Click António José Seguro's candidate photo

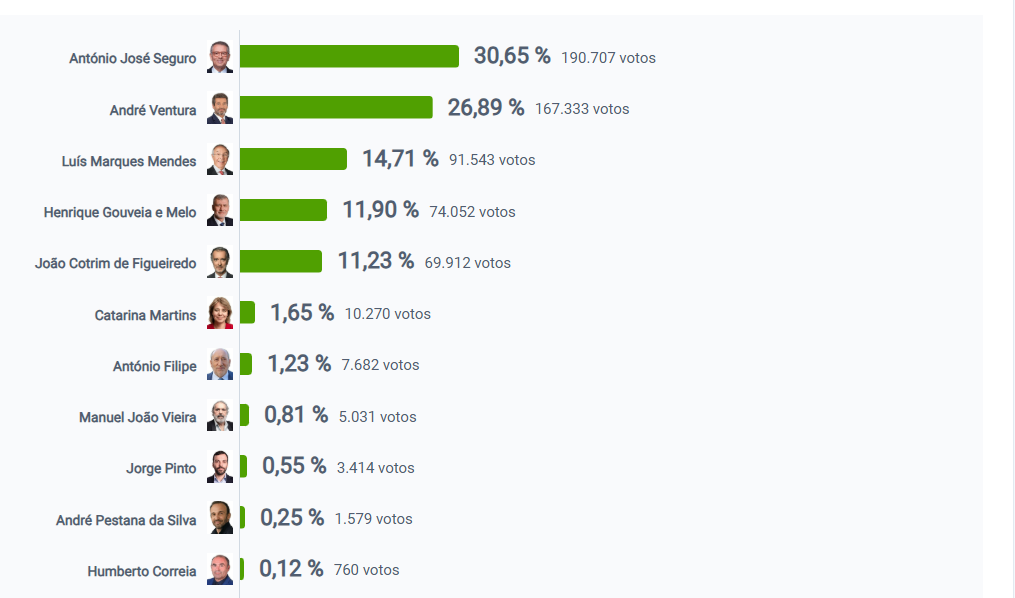220,58
